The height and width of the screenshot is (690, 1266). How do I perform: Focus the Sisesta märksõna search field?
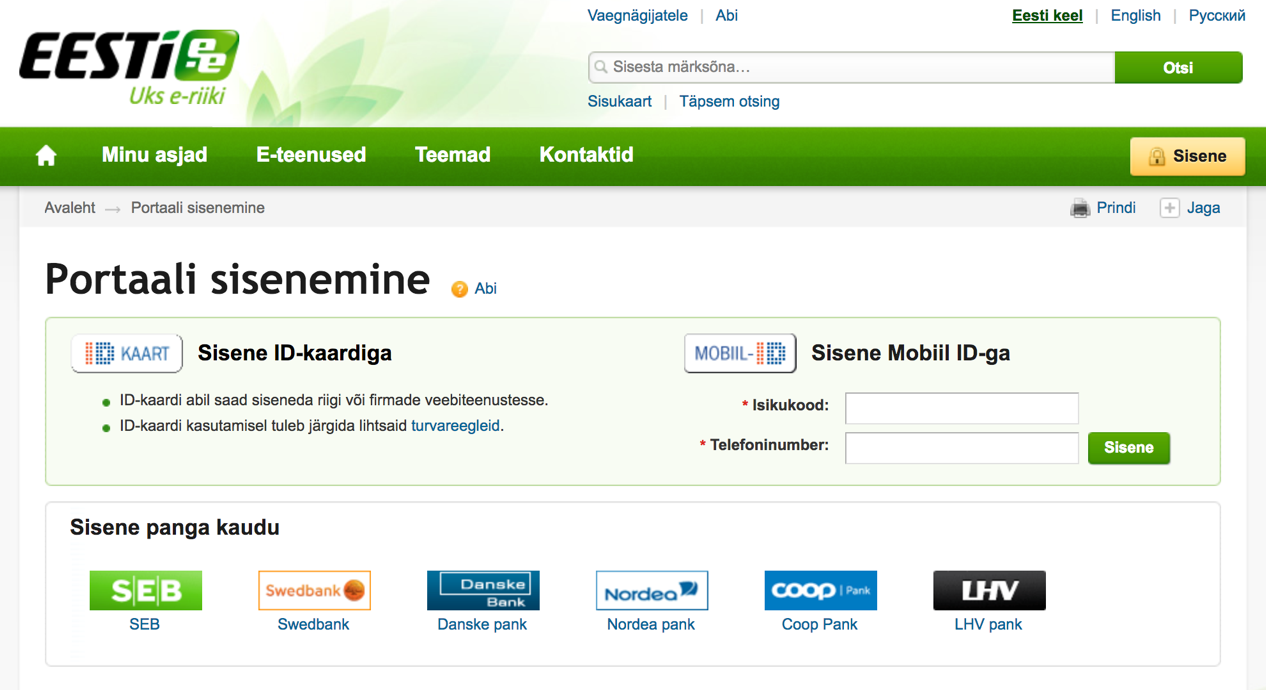(852, 68)
